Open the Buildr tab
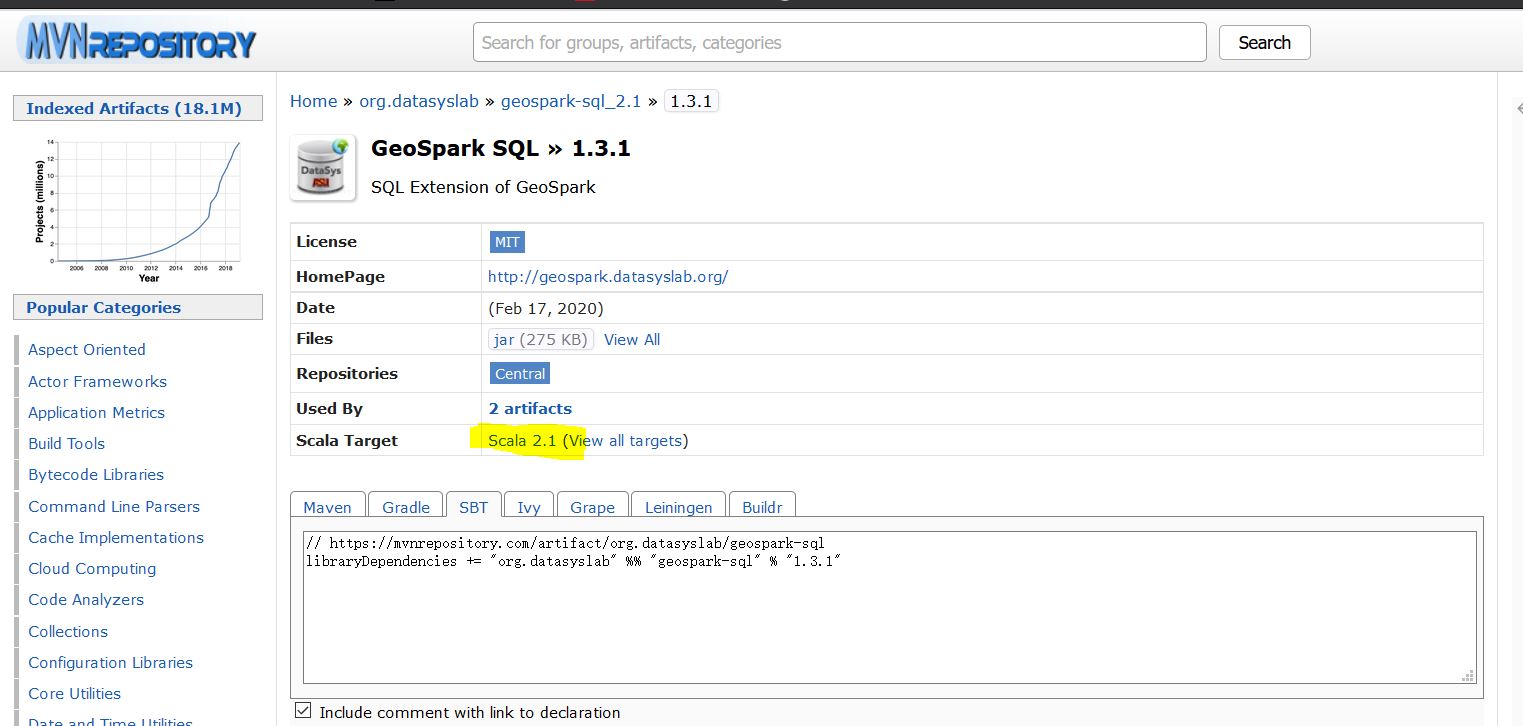This screenshot has height=726, width=1523. pyautogui.click(x=762, y=506)
